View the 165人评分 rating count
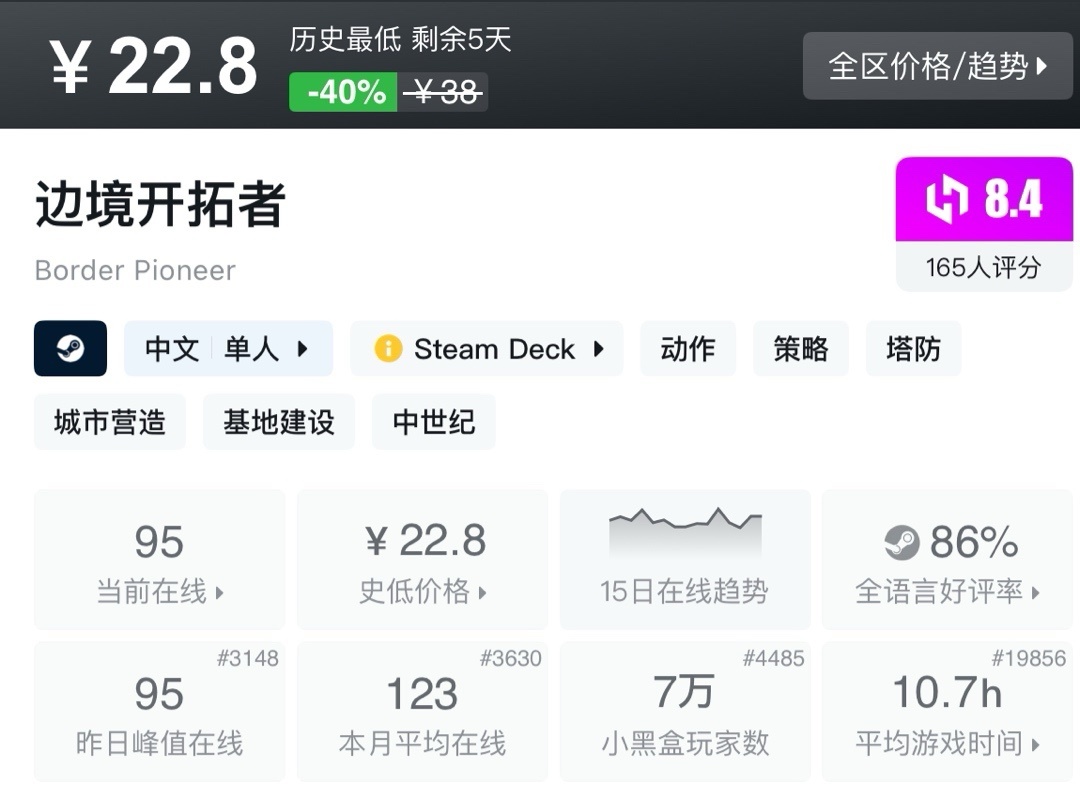This screenshot has height=798, width=1080. [983, 267]
